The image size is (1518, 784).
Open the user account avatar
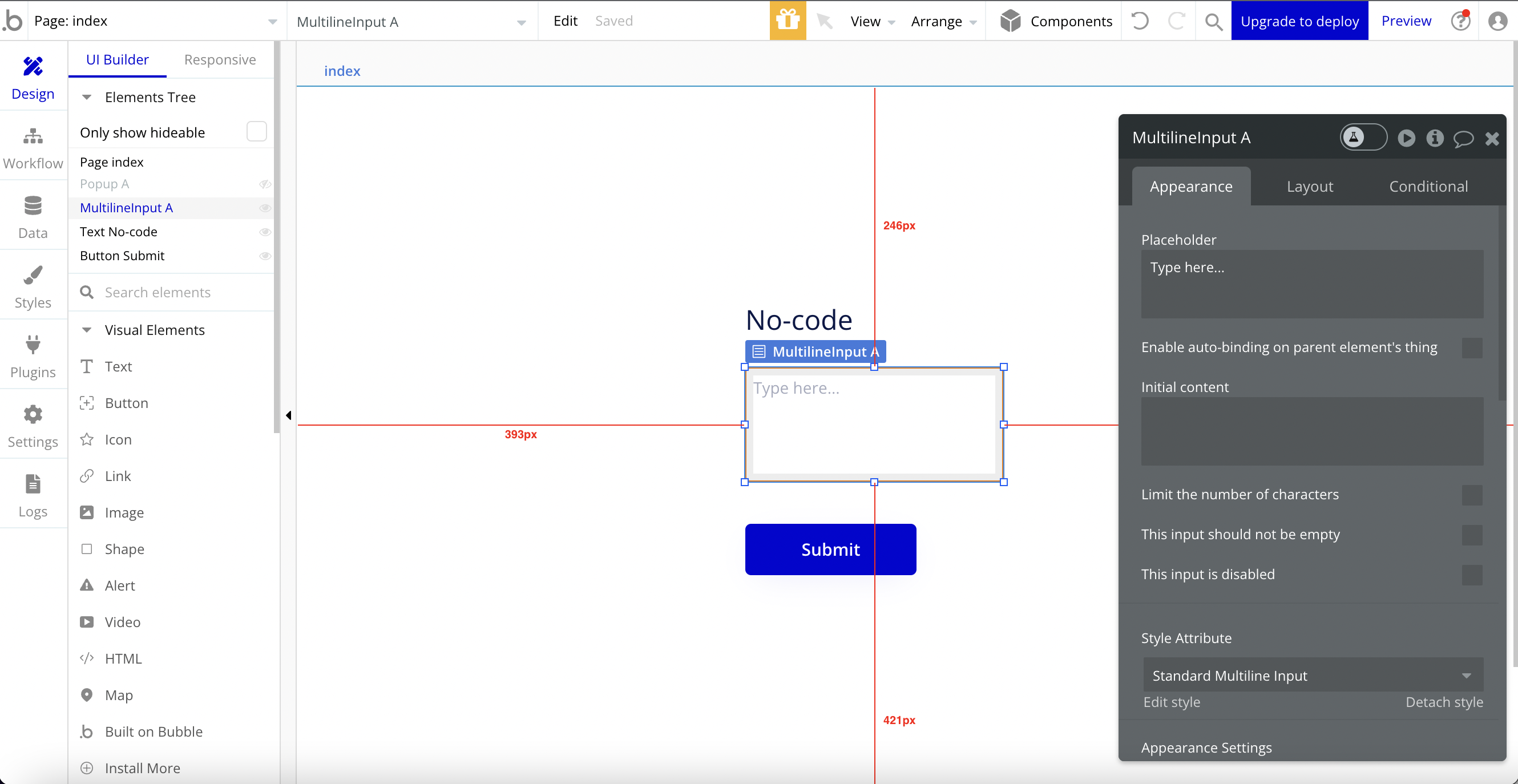[x=1497, y=21]
